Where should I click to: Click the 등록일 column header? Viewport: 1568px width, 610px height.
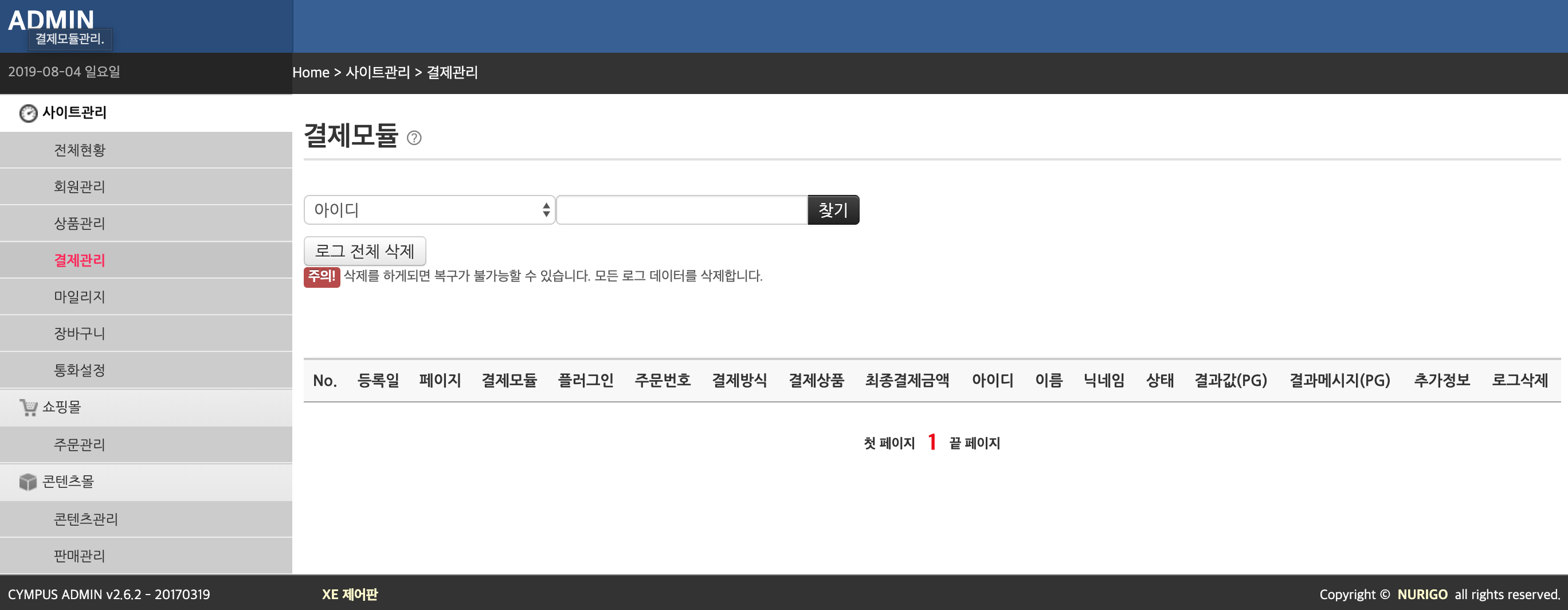tap(378, 381)
